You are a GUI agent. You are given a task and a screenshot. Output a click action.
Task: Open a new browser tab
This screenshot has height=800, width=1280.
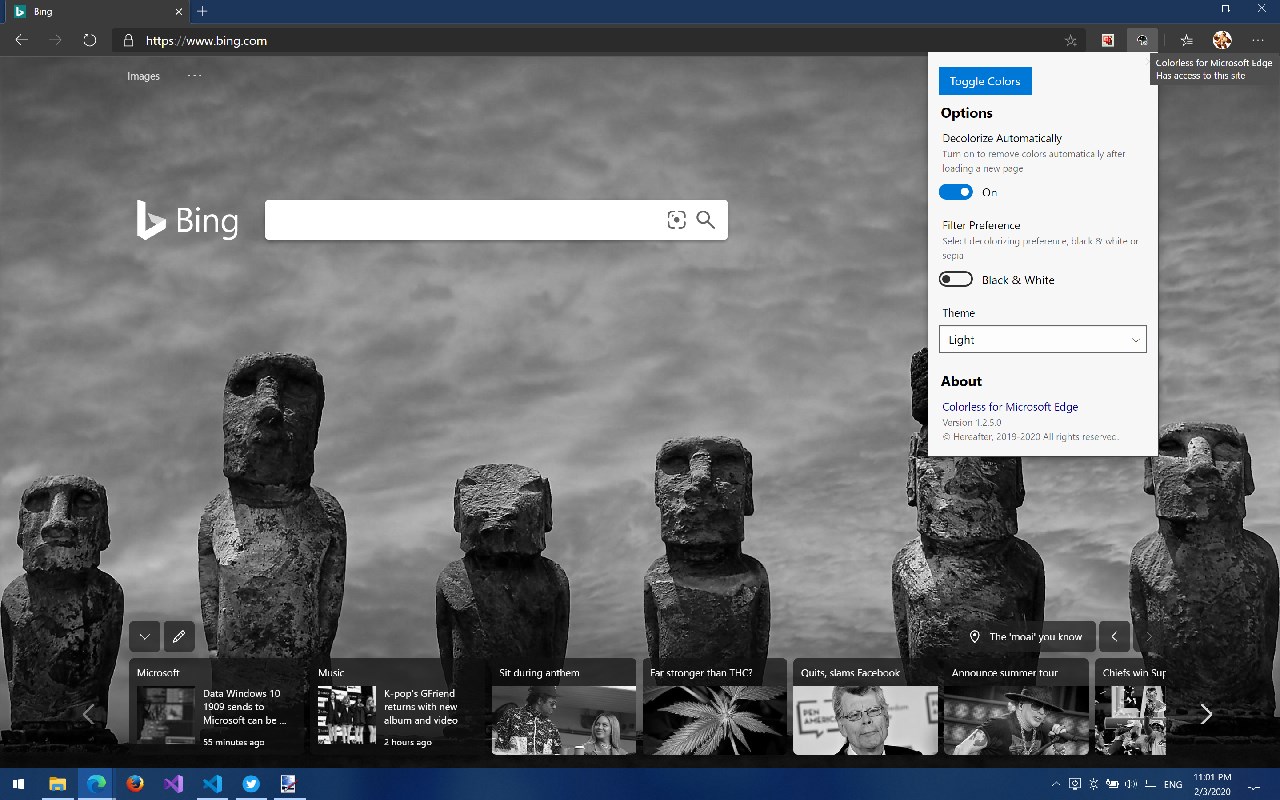[x=202, y=11]
